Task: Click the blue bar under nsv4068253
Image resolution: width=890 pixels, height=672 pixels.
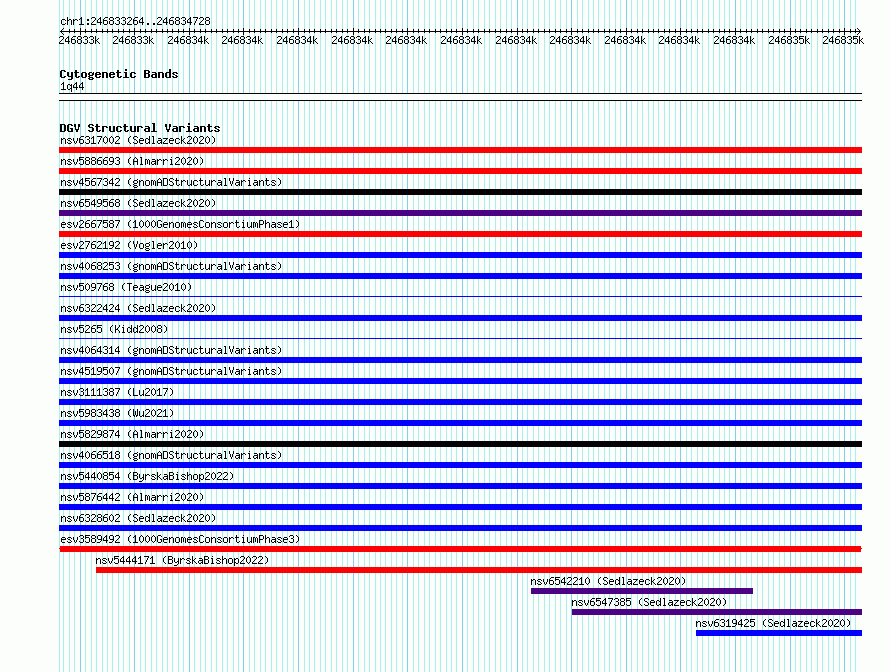Action: pyautogui.click(x=460, y=276)
